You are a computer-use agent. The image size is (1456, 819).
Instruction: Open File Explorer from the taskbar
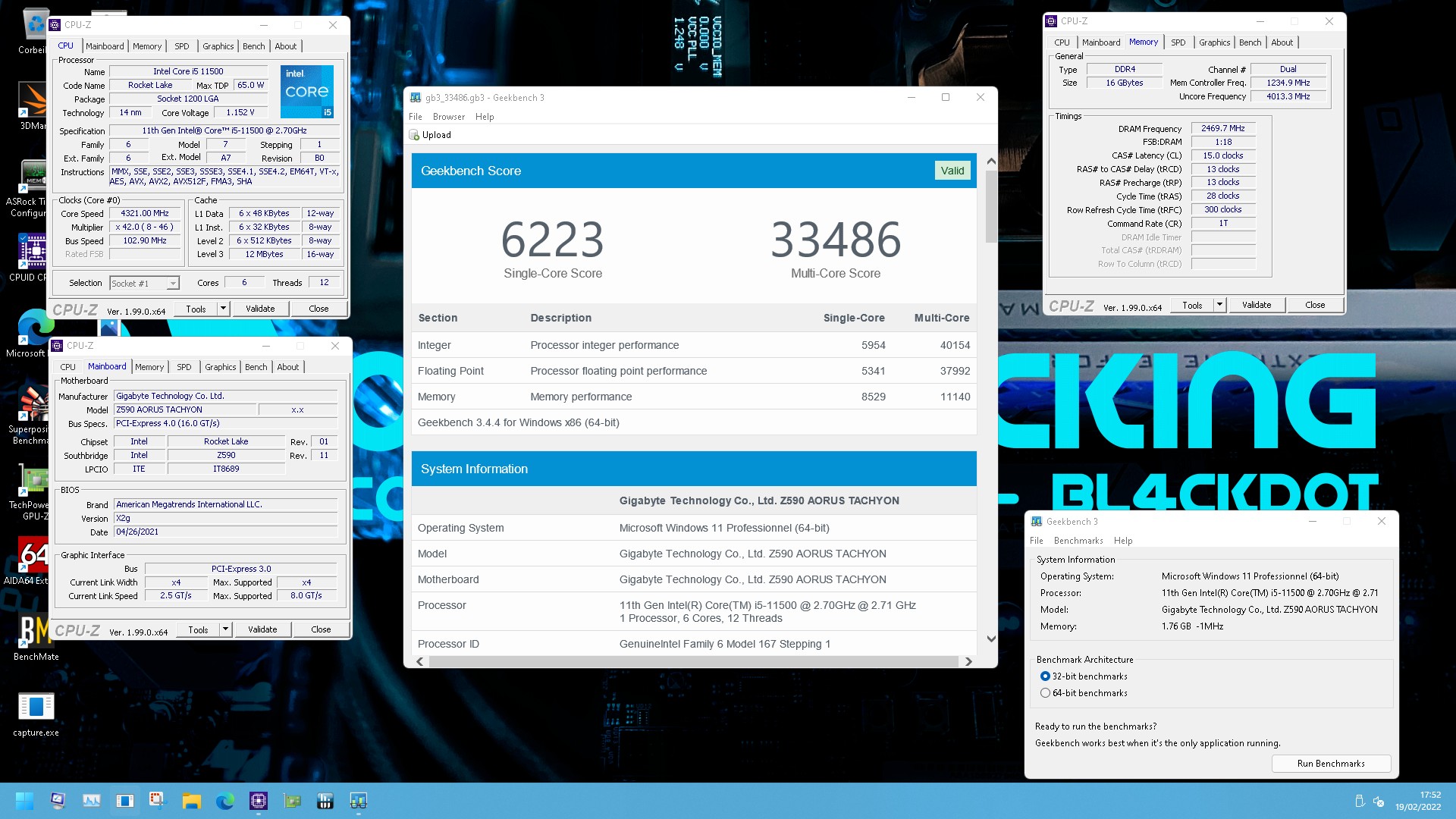(191, 801)
